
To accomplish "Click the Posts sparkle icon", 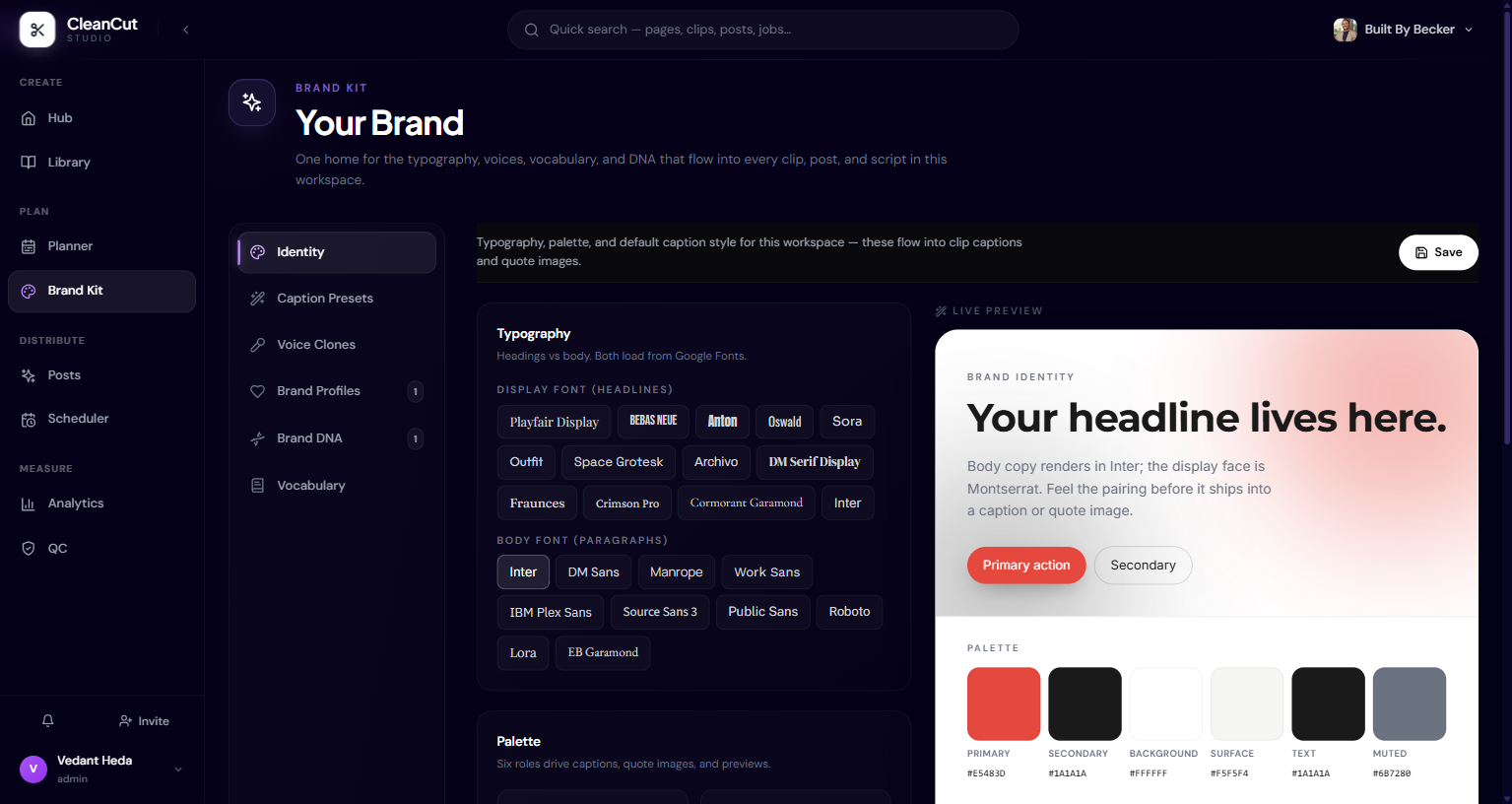I will pos(29,375).
